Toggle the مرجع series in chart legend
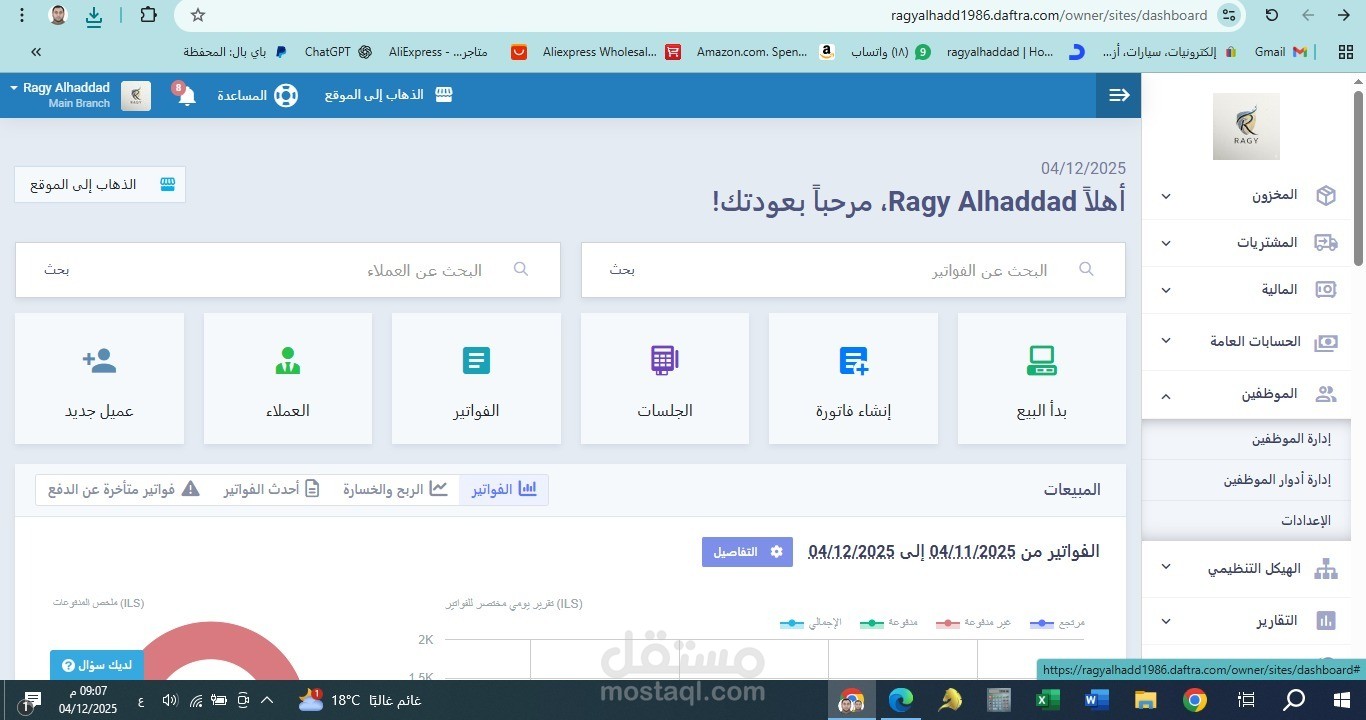The height and width of the screenshot is (720, 1366). (1057, 622)
